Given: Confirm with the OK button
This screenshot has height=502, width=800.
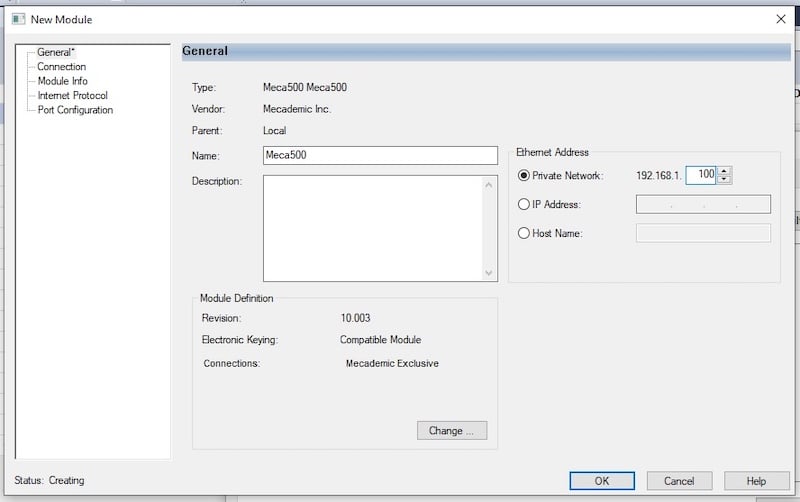Looking at the screenshot, I should [602, 481].
